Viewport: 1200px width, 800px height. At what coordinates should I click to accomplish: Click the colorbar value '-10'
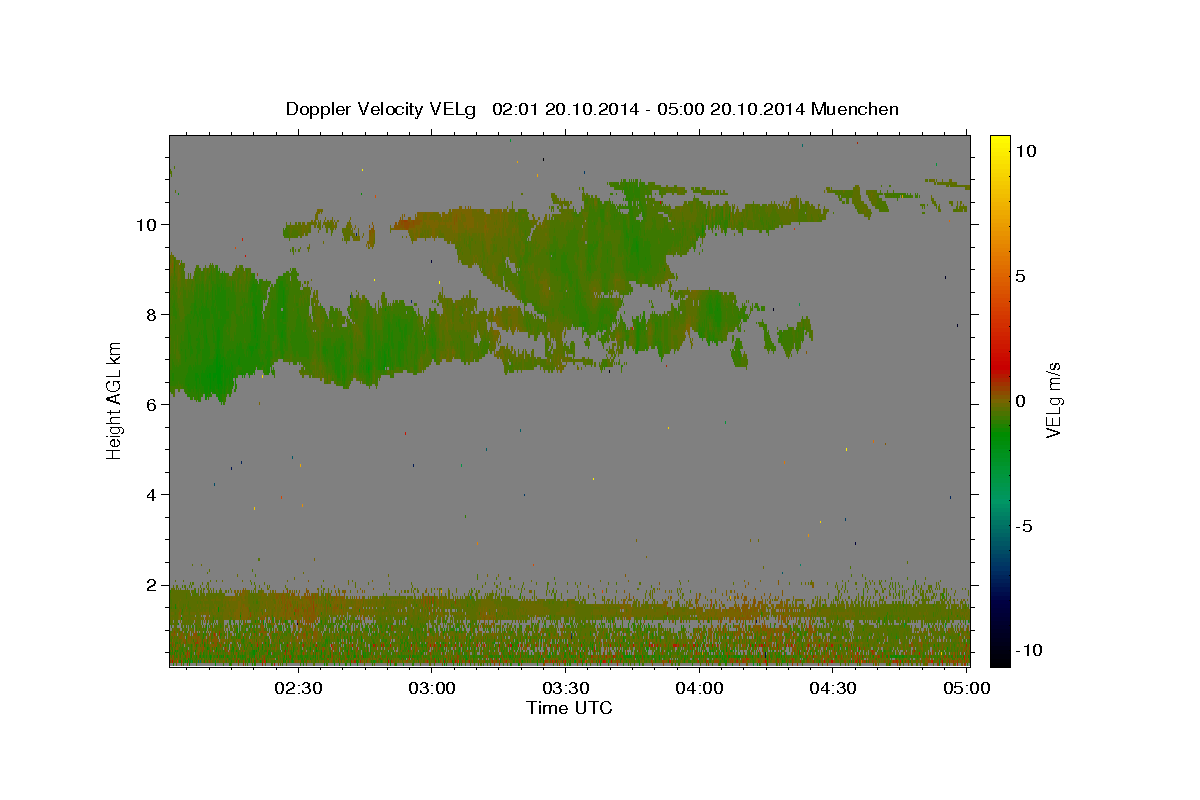pos(1029,650)
